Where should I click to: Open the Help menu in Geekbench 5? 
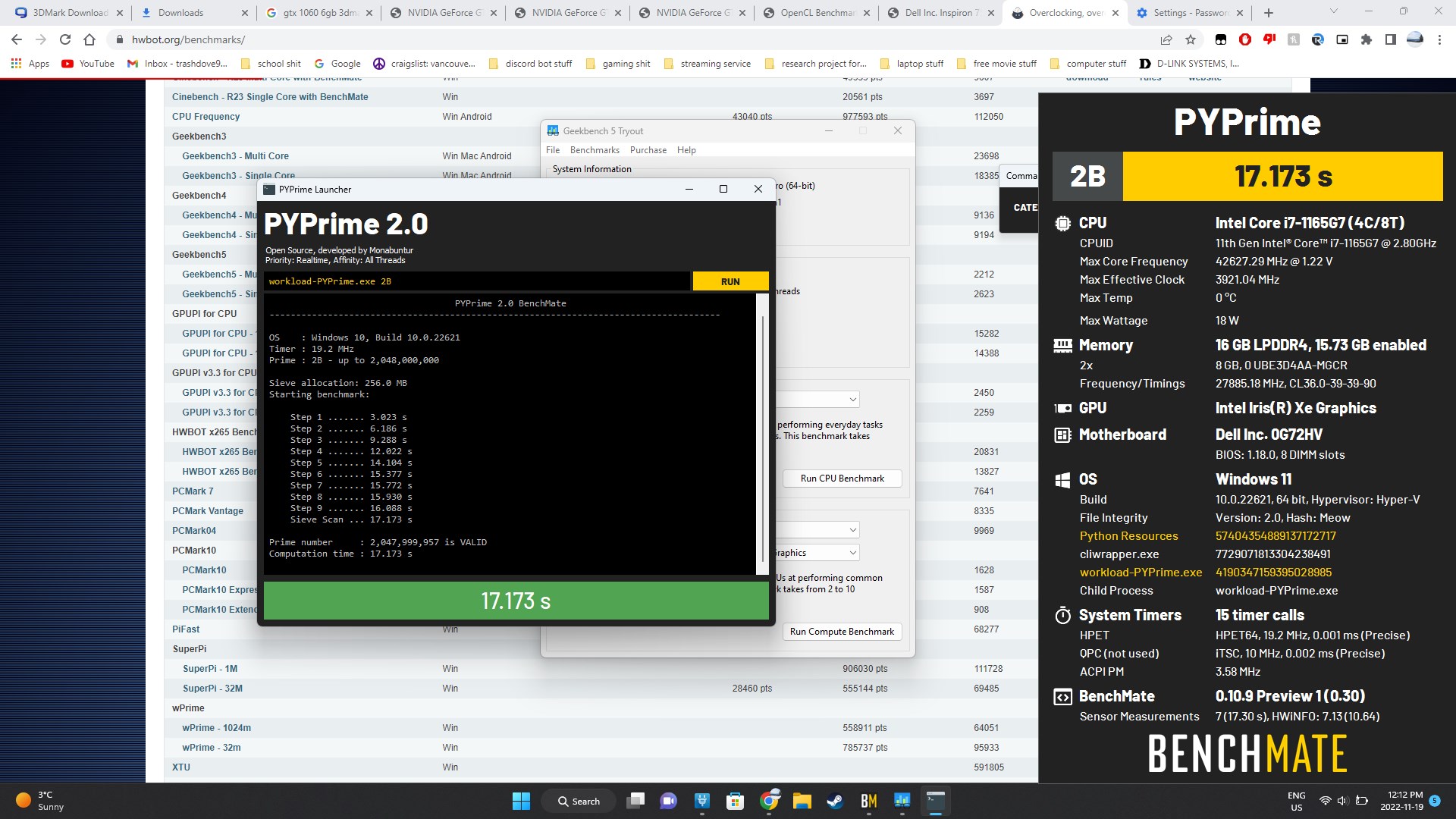click(686, 150)
